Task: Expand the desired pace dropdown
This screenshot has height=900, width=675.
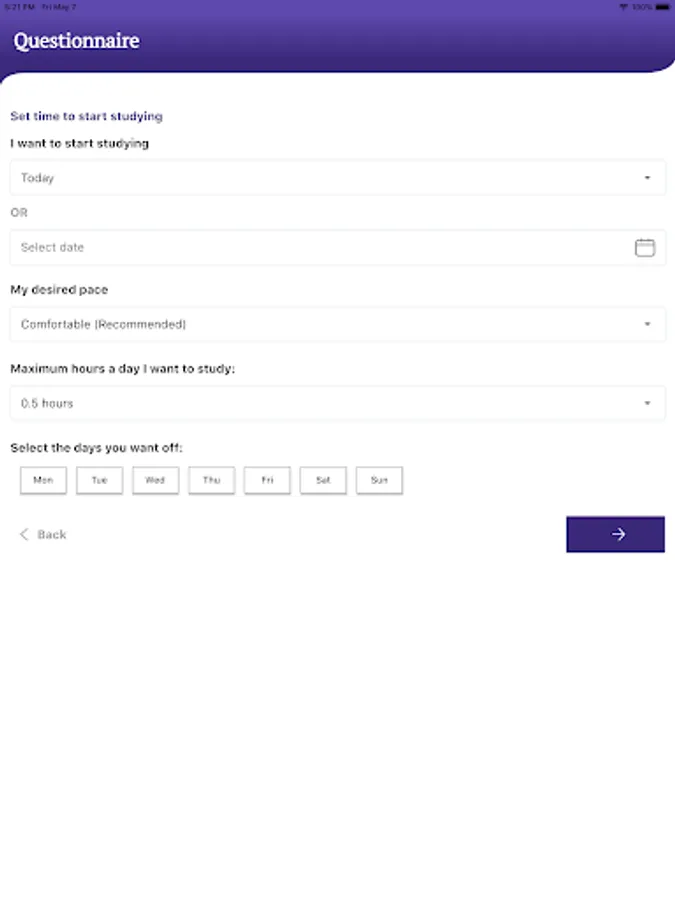Action: [x=337, y=325]
